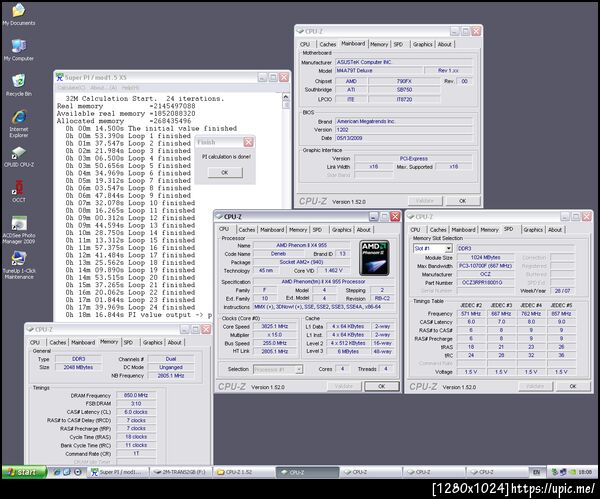Open Graphics tab in Mainboard CPU-Z window
This screenshot has height=499, width=600.
422,44
